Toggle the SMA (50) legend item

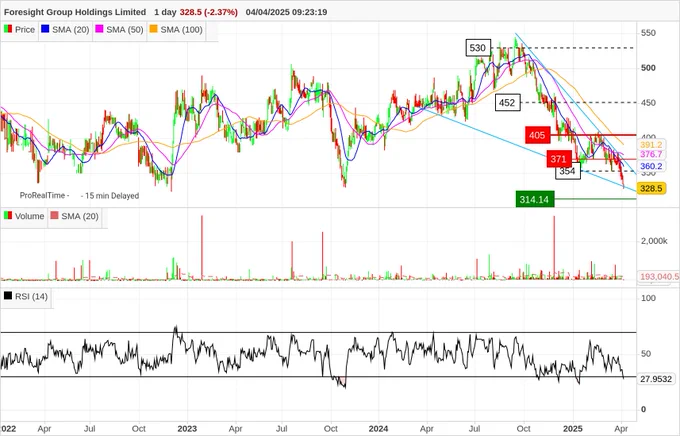click(120, 30)
